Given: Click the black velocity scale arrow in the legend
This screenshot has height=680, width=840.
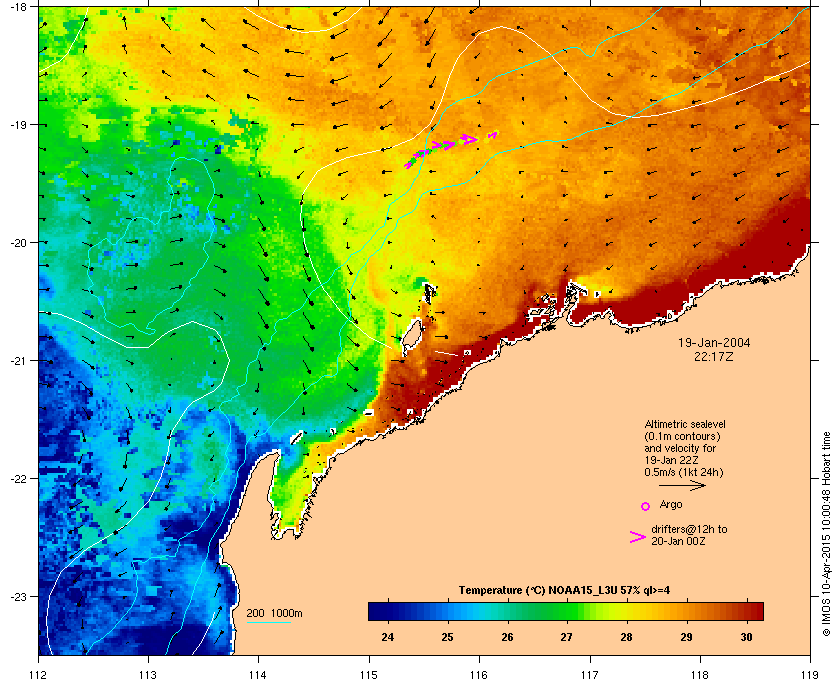Looking at the screenshot, I should 682,485.
